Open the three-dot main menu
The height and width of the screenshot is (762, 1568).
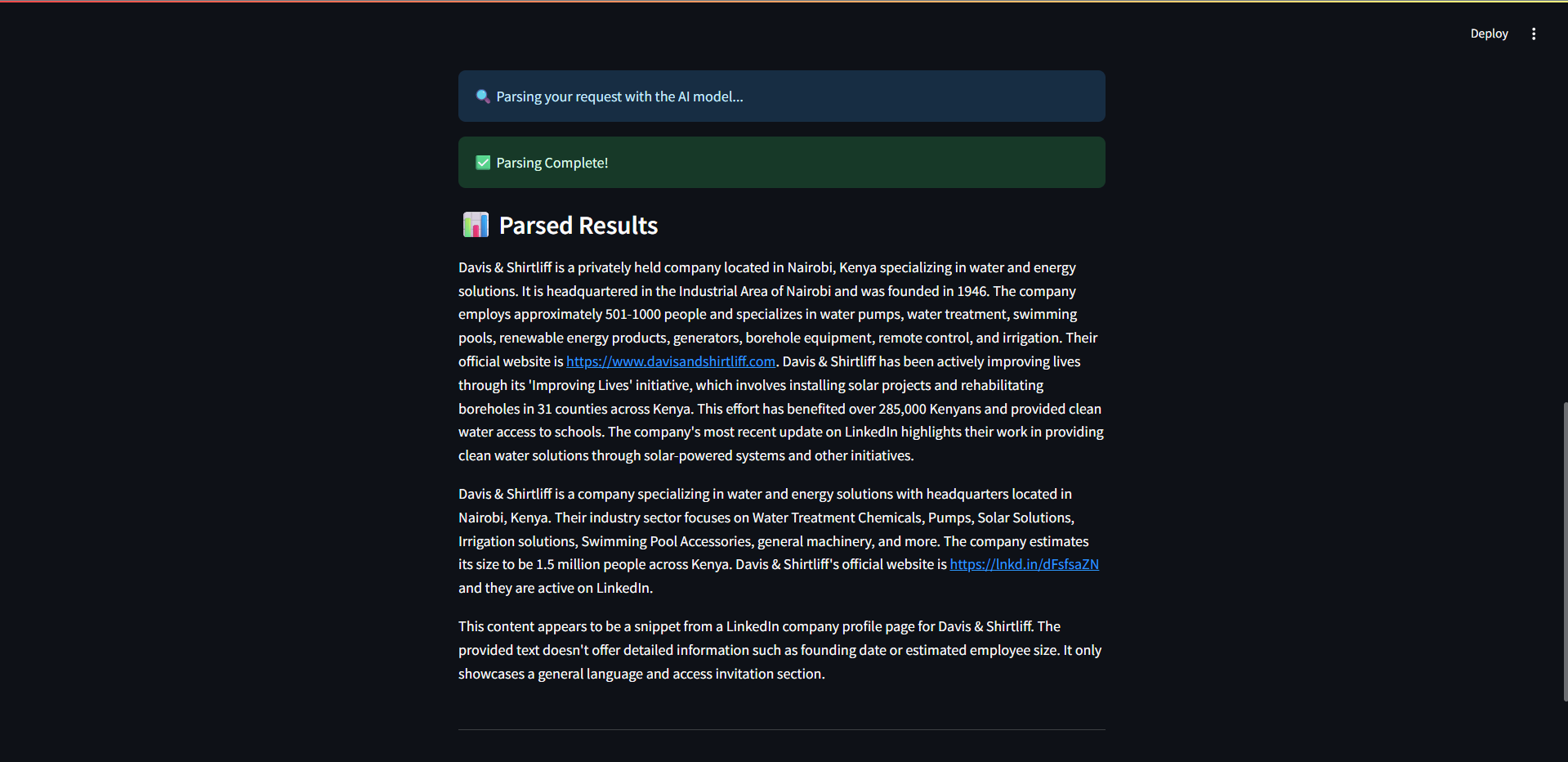pos(1534,34)
